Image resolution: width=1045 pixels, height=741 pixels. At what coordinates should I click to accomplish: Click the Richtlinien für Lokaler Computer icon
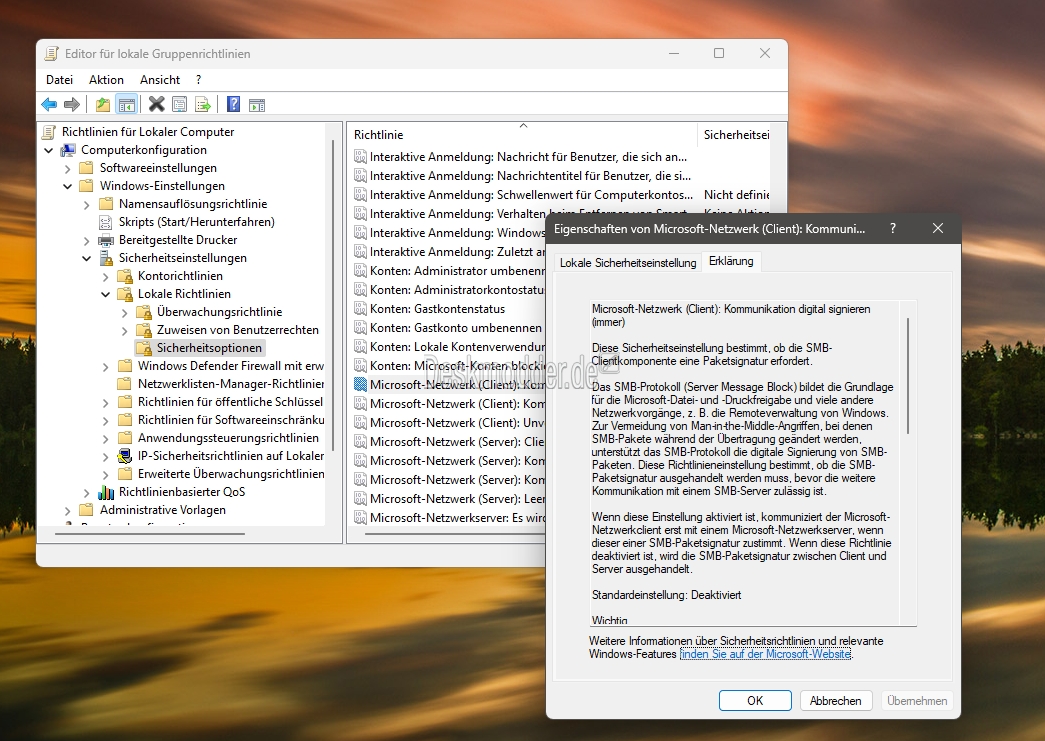click(x=49, y=131)
